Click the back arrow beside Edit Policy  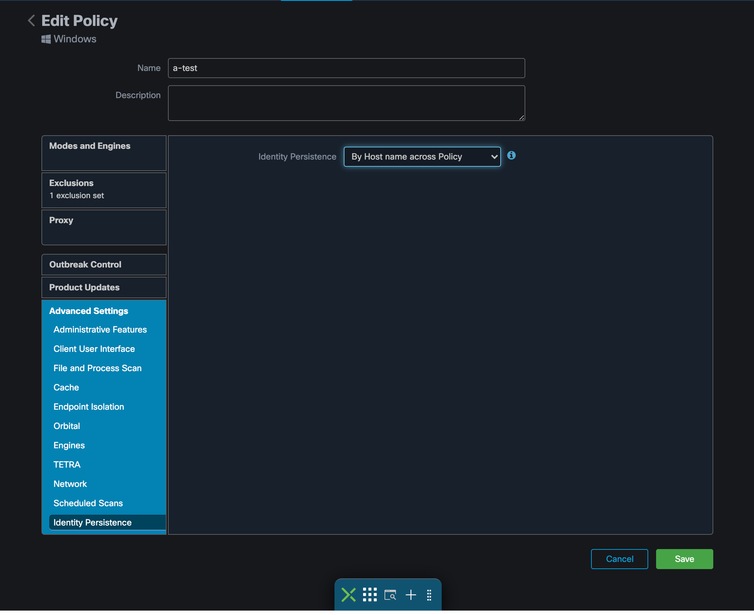pyautogui.click(x=31, y=21)
